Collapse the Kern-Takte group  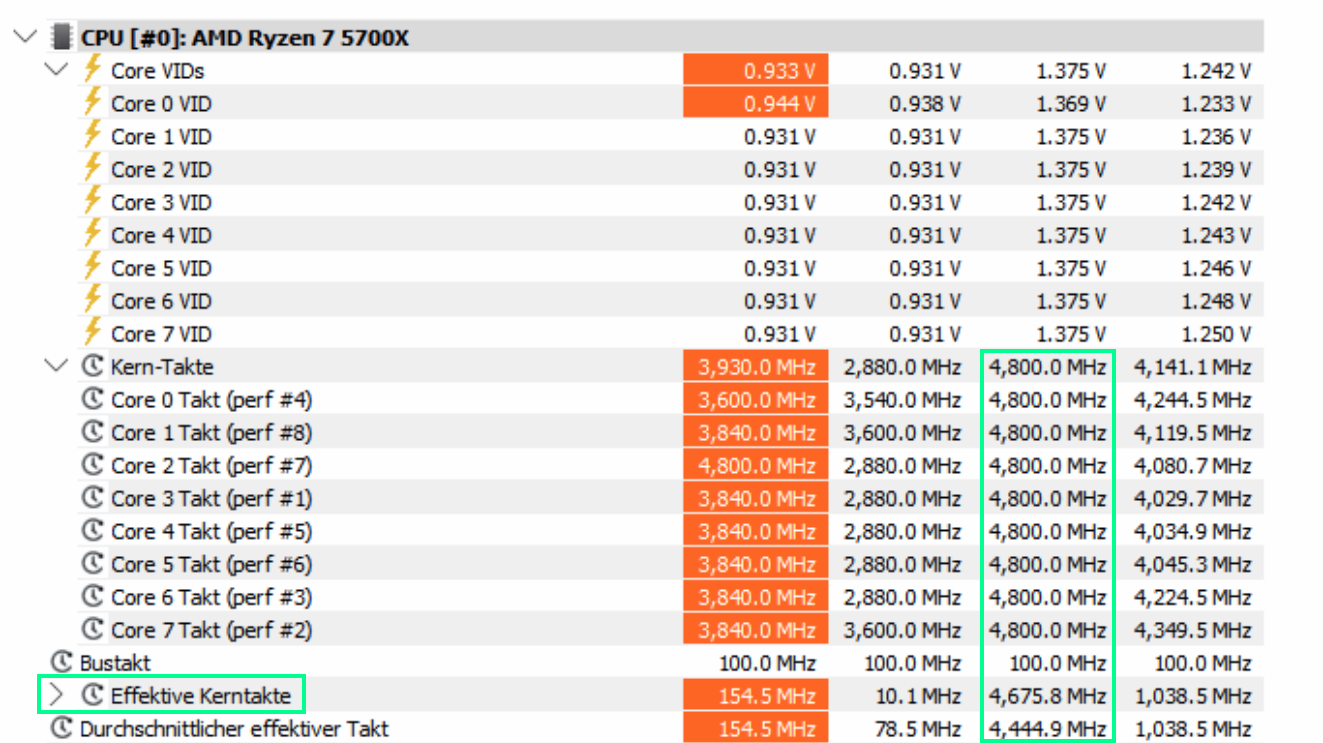tap(58, 367)
